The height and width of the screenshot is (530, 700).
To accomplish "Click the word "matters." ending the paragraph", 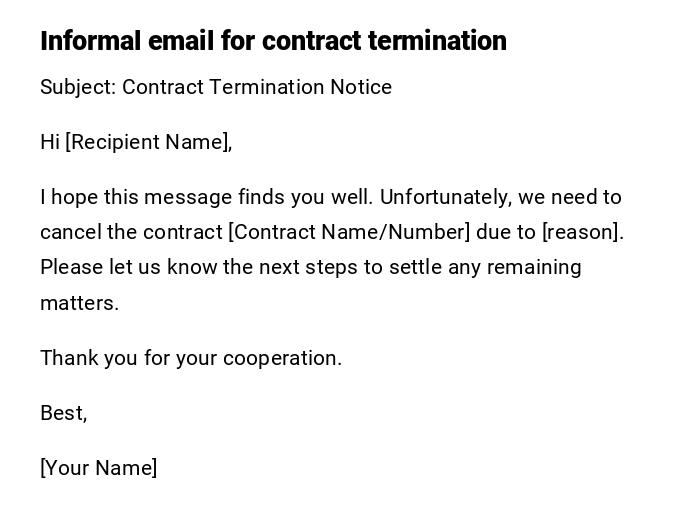I will (x=79, y=303).
